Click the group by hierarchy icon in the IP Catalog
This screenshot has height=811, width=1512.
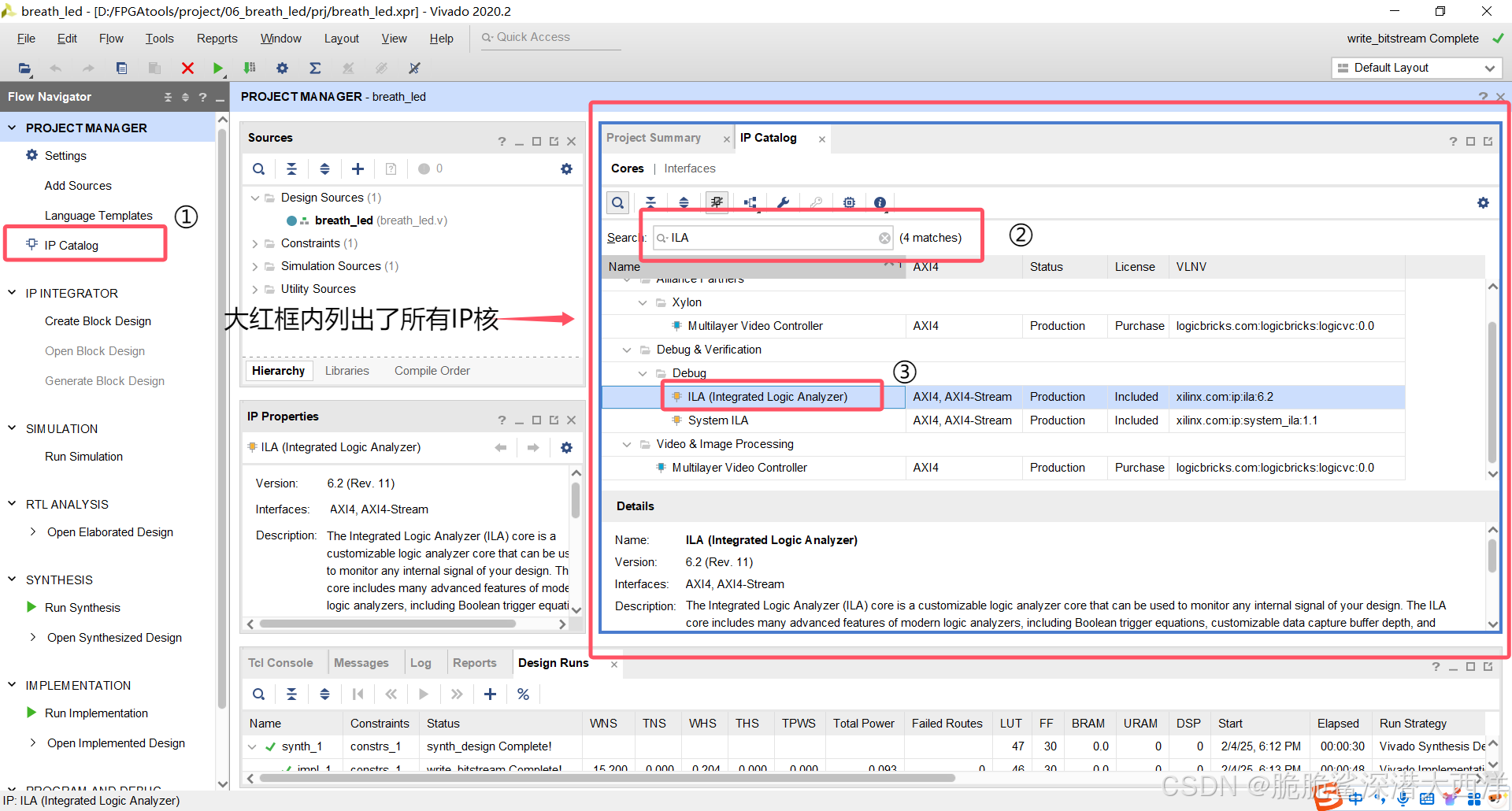[750, 202]
